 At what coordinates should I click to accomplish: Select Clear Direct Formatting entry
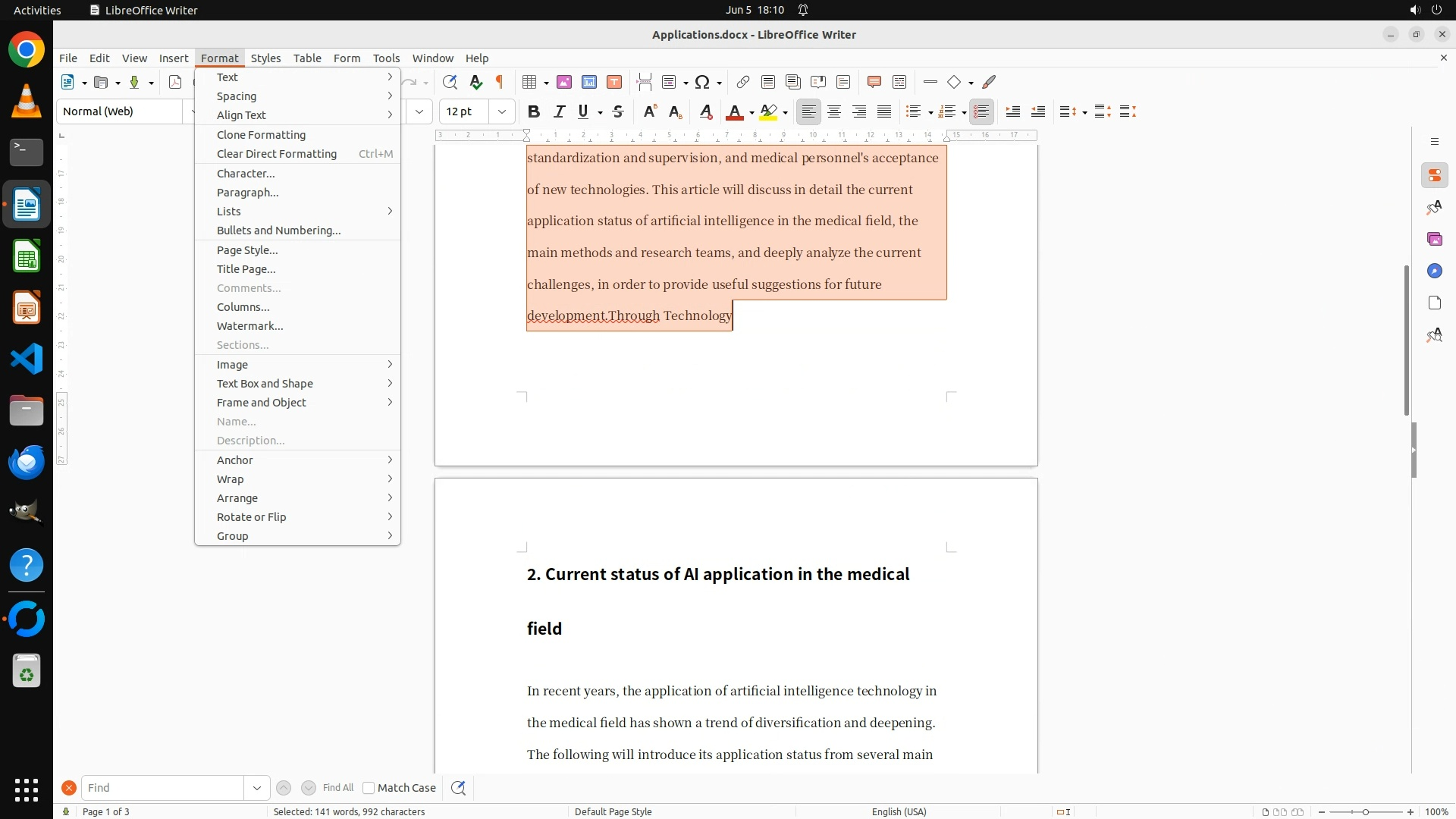[276, 154]
